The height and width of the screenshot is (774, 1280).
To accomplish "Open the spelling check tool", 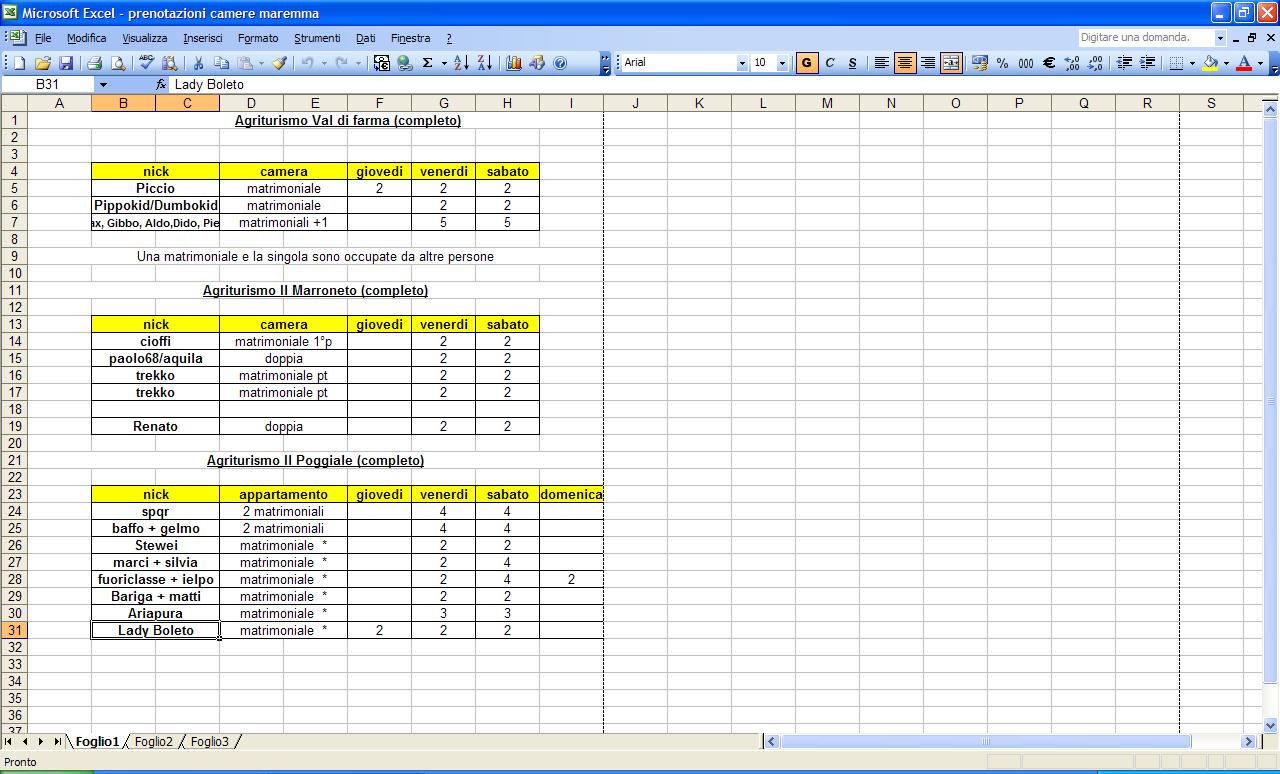I will point(147,63).
